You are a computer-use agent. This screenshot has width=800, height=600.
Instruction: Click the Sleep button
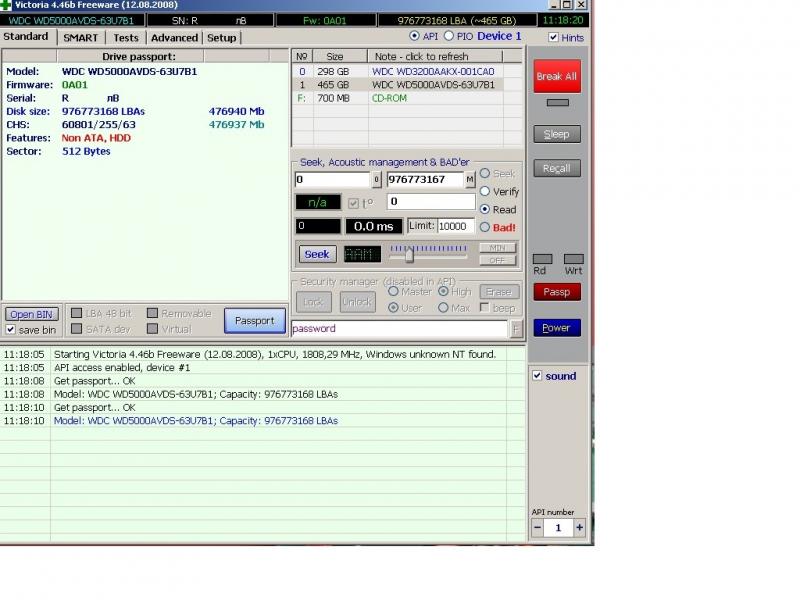pos(557,134)
